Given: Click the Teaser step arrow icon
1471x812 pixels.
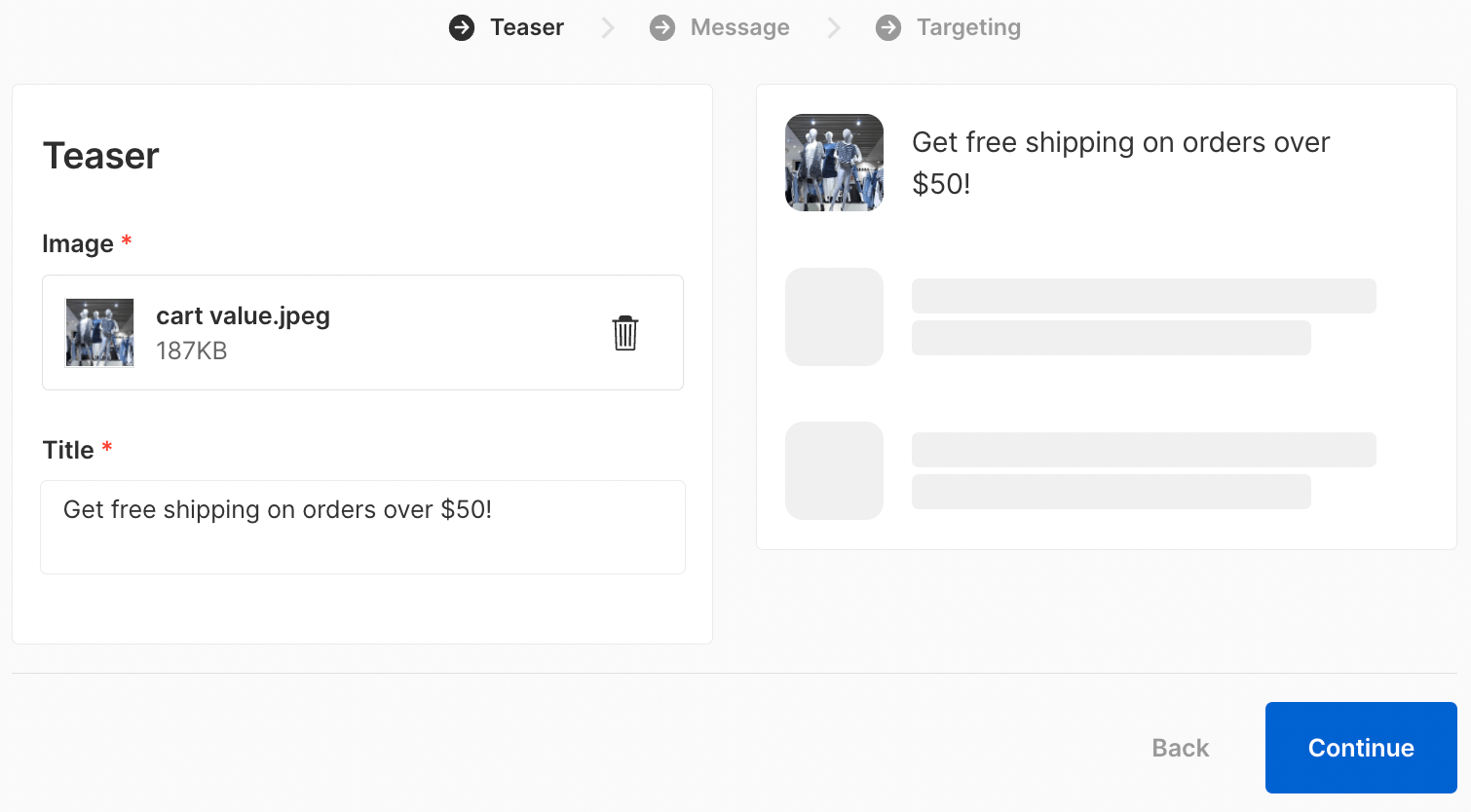Looking at the screenshot, I should [x=462, y=28].
